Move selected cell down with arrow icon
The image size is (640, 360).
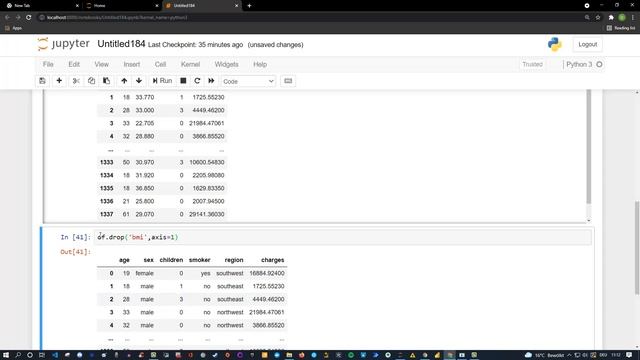click(x=139, y=81)
